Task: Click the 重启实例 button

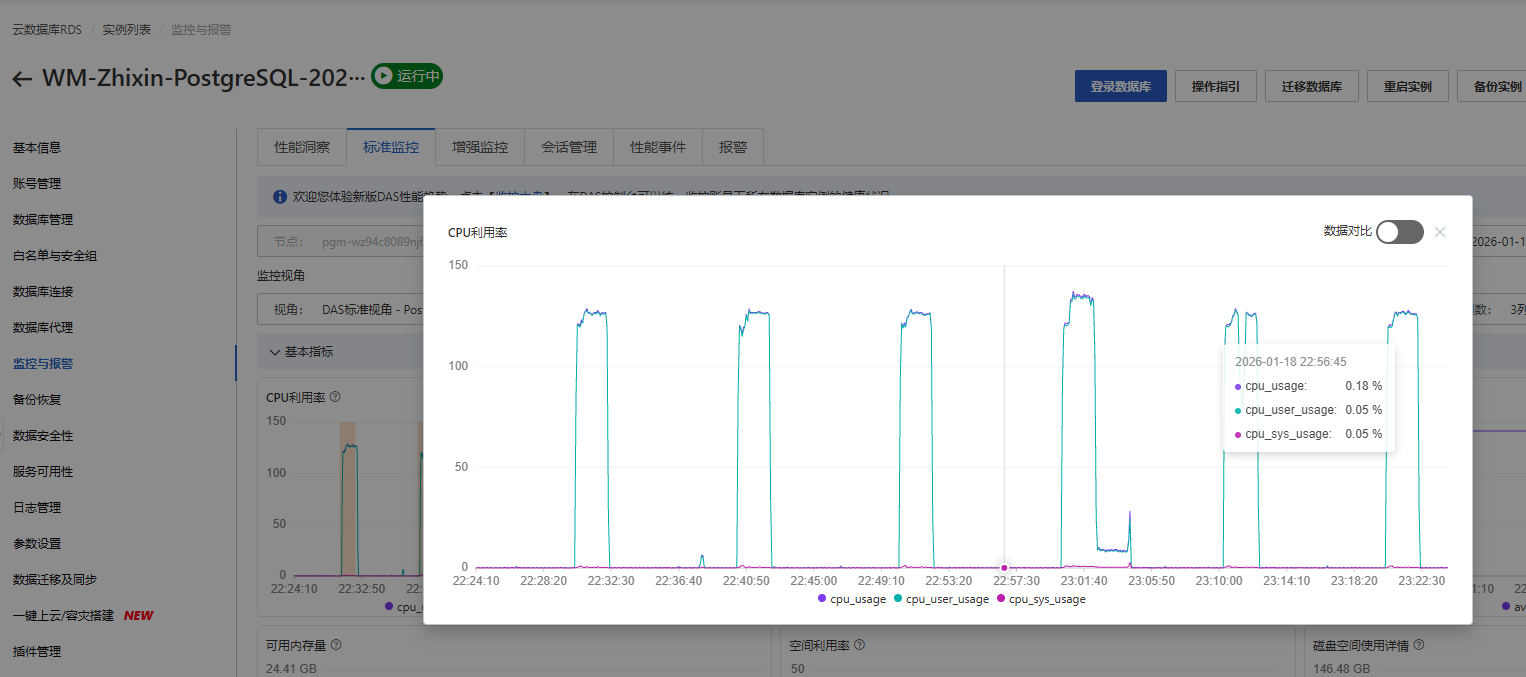Action: [x=1407, y=87]
